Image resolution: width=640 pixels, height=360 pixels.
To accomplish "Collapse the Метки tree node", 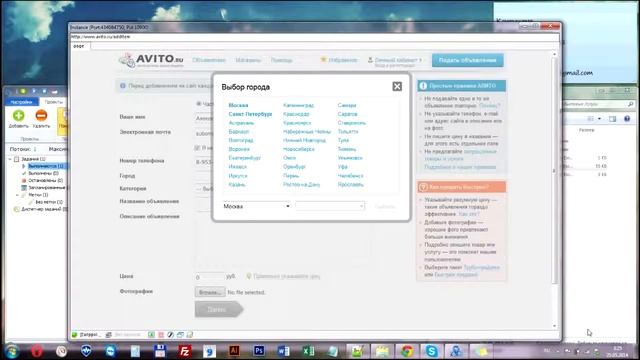I will (x=18, y=195).
